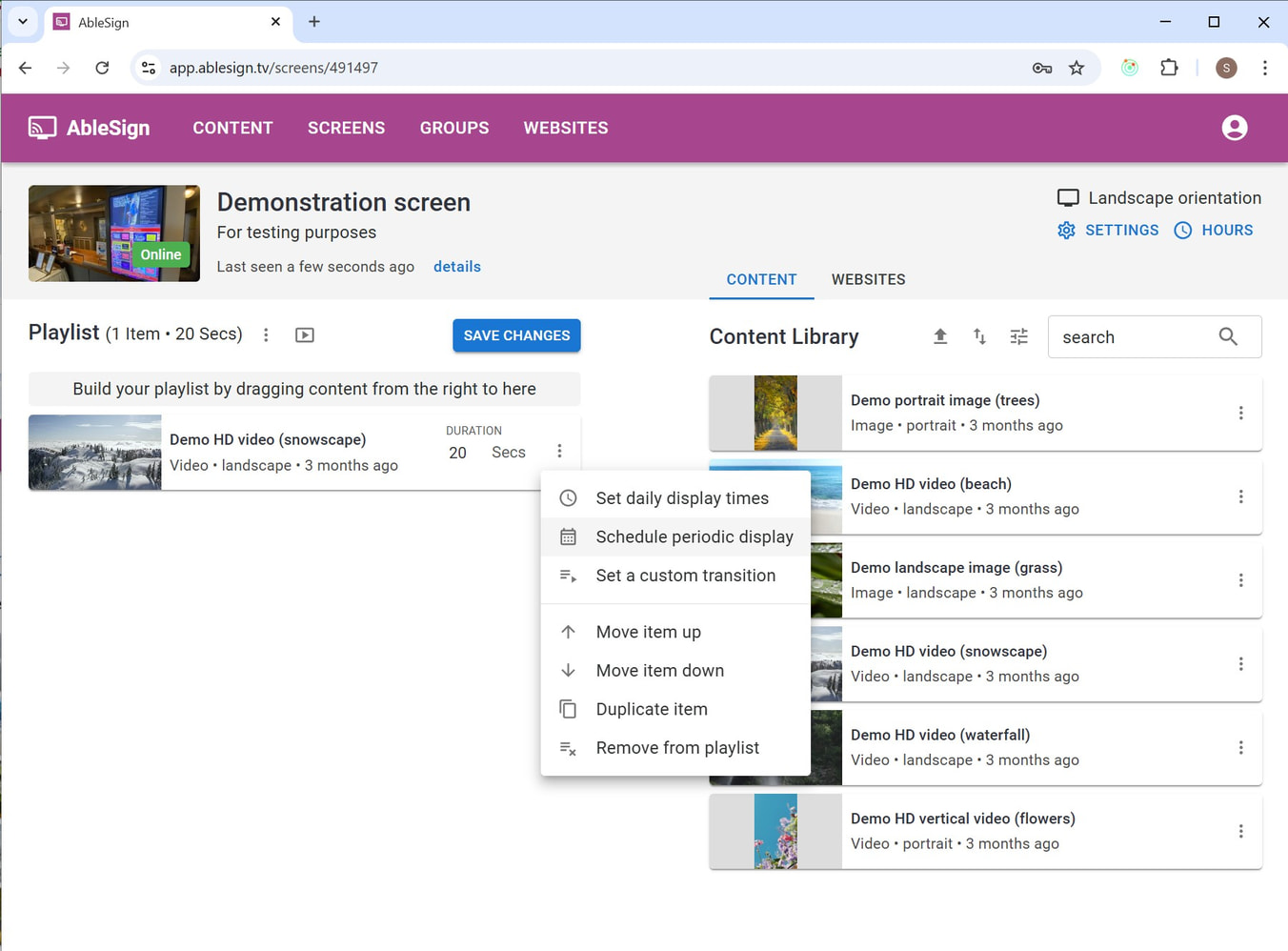Screen dimensions: 1288x951
Task: Switch to the Websites tab under the screen
Action: coord(868,280)
